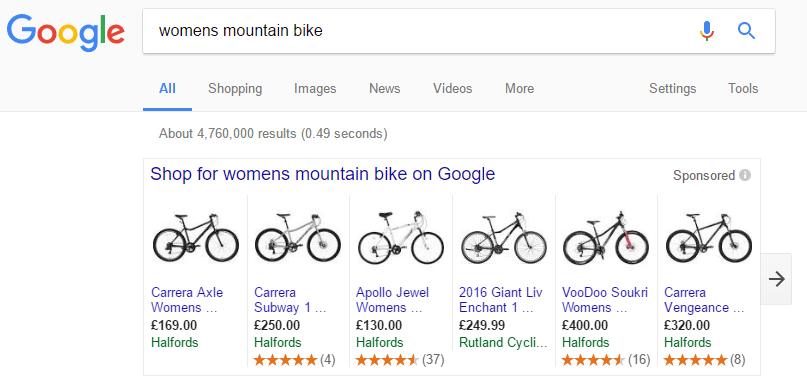Click the Google logo
The width and height of the screenshot is (807, 384).
(x=66, y=33)
